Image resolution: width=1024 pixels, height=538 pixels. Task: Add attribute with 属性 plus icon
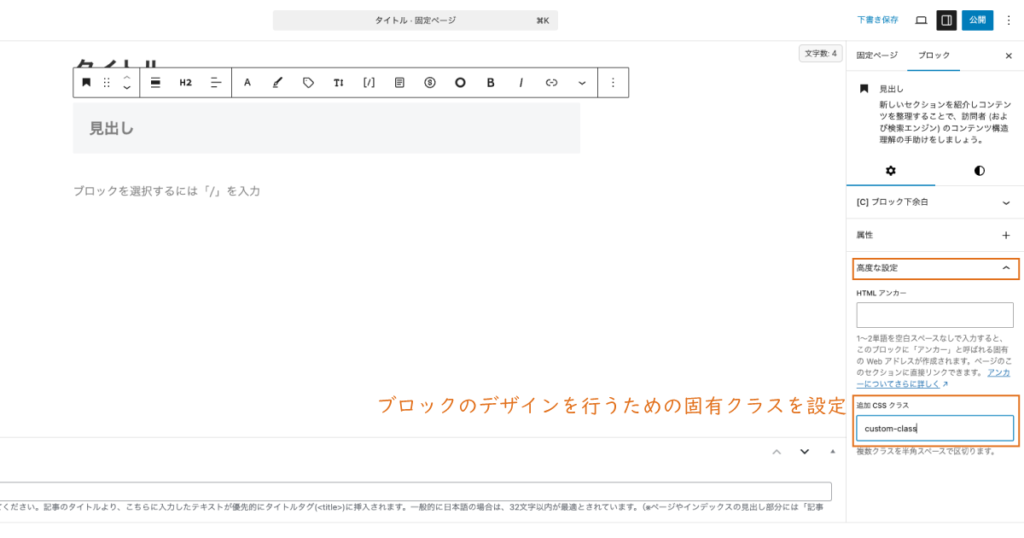point(1006,235)
